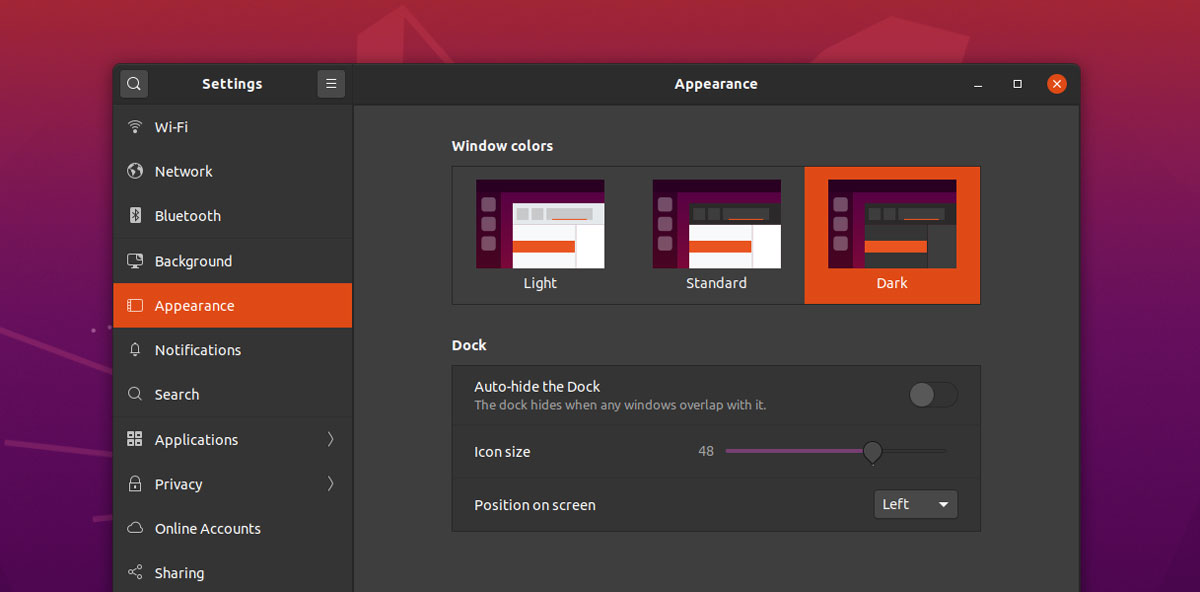Select the Sharing settings icon
This screenshot has height=592, width=1200.
tap(135, 572)
